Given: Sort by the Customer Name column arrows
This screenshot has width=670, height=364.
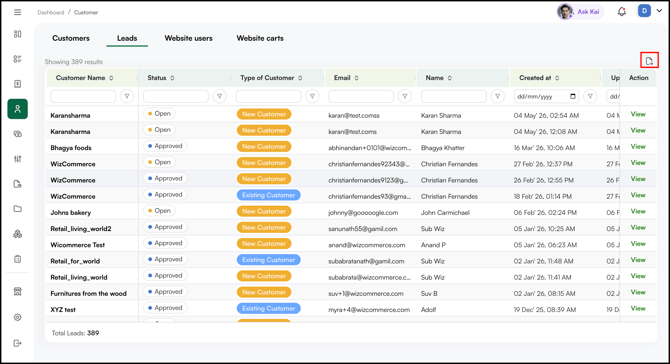Looking at the screenshot, I should click(x=111, y=78).
